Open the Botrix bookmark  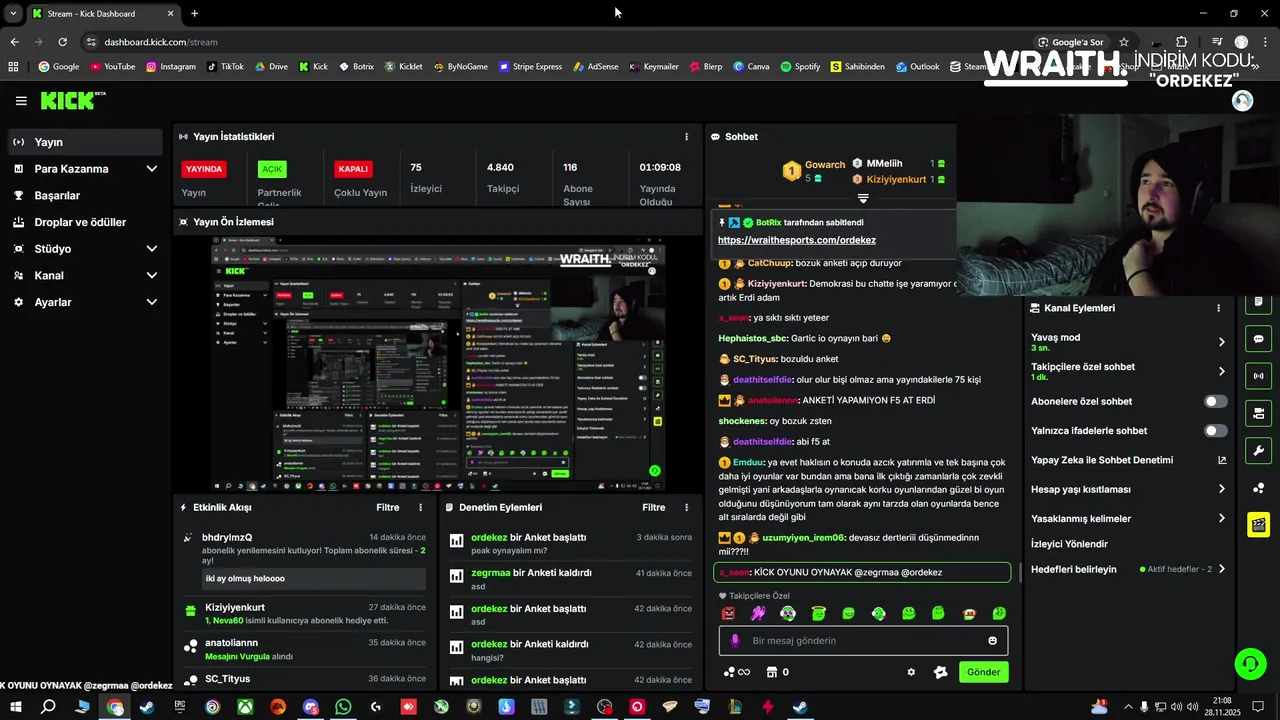point(356,67)
